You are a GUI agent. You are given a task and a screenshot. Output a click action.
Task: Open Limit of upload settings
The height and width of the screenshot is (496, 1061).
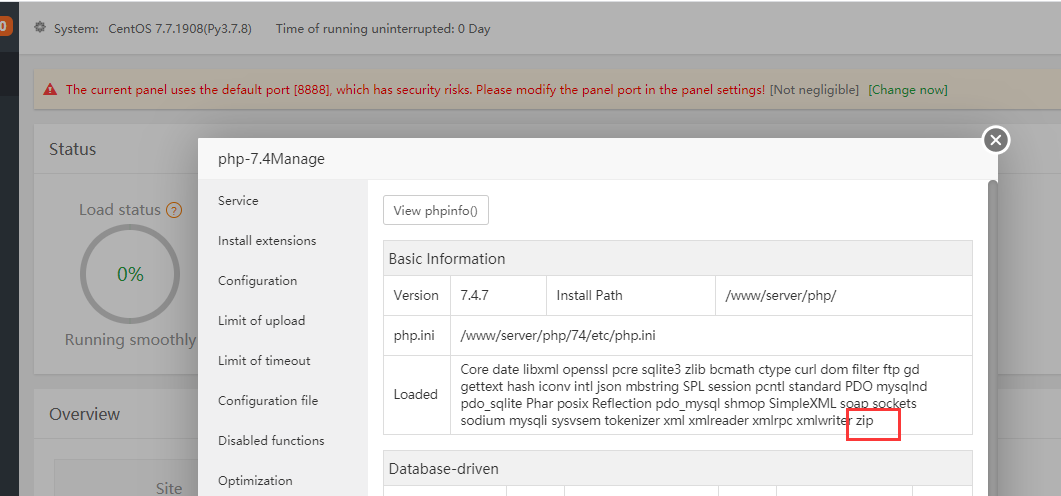click(261, 321)
